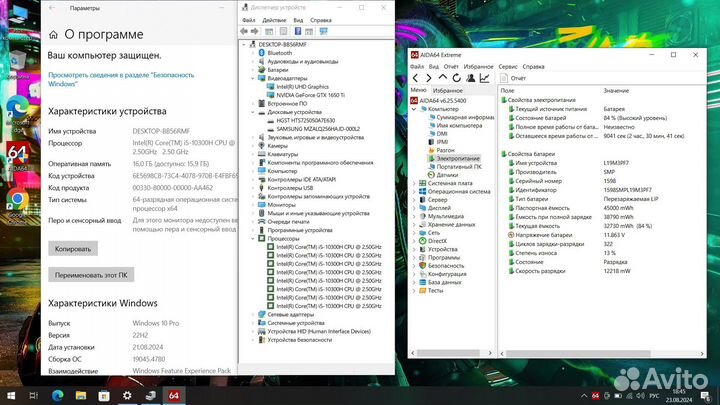The height and width of the screenshot is (405, 720).
Task: Open the Справка menu in Device Manager
Action: point(321,20)
